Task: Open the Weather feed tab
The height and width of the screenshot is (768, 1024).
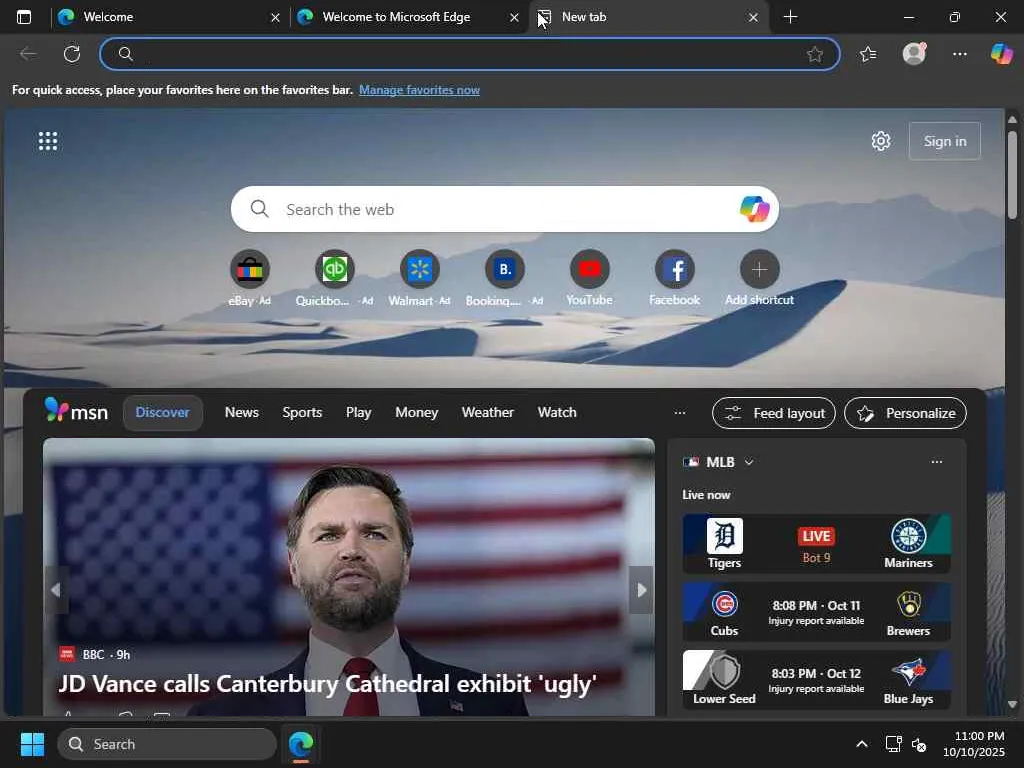Action: (x=488, y=413)
